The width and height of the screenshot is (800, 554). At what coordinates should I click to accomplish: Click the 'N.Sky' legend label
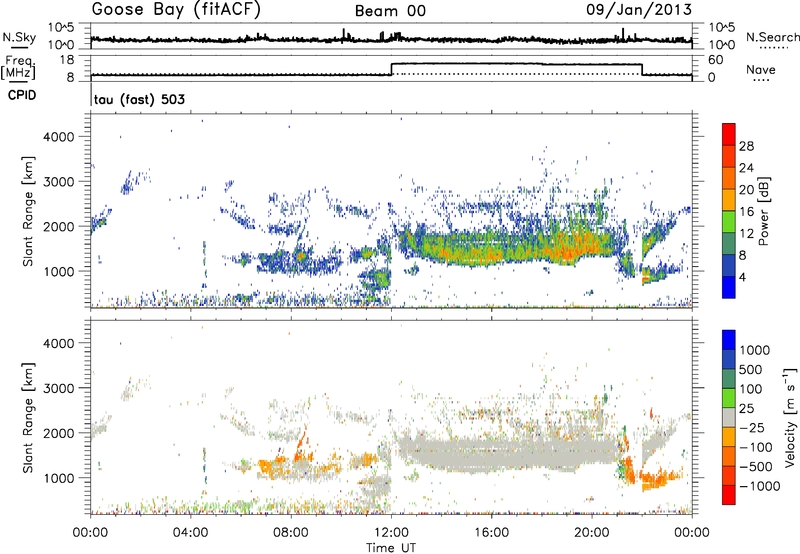(19, 37)
